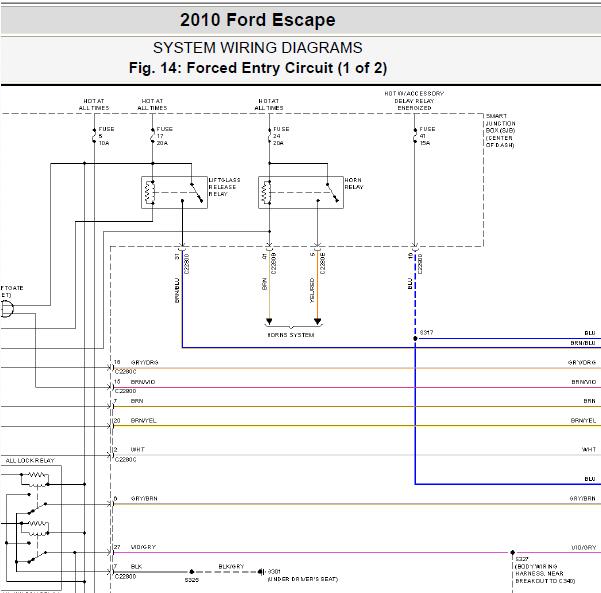Click the arrowhead ending the YEL/RED horn wire
This screenshot has height=593, width=601.
point(317,321)
